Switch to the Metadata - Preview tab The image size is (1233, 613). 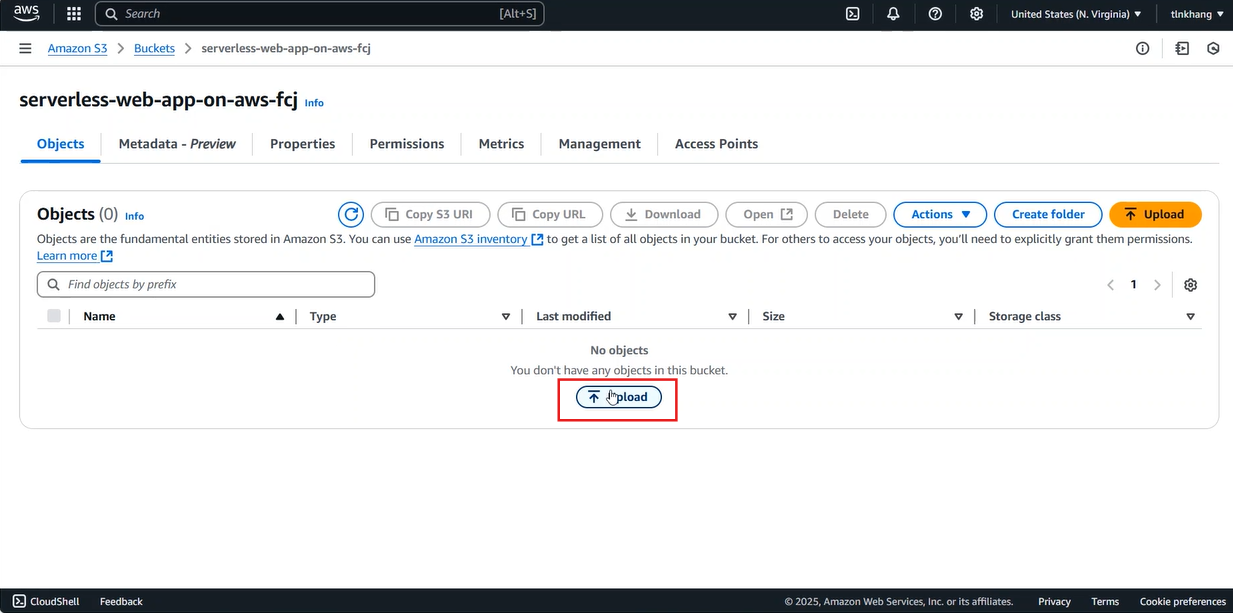(177, 144)
